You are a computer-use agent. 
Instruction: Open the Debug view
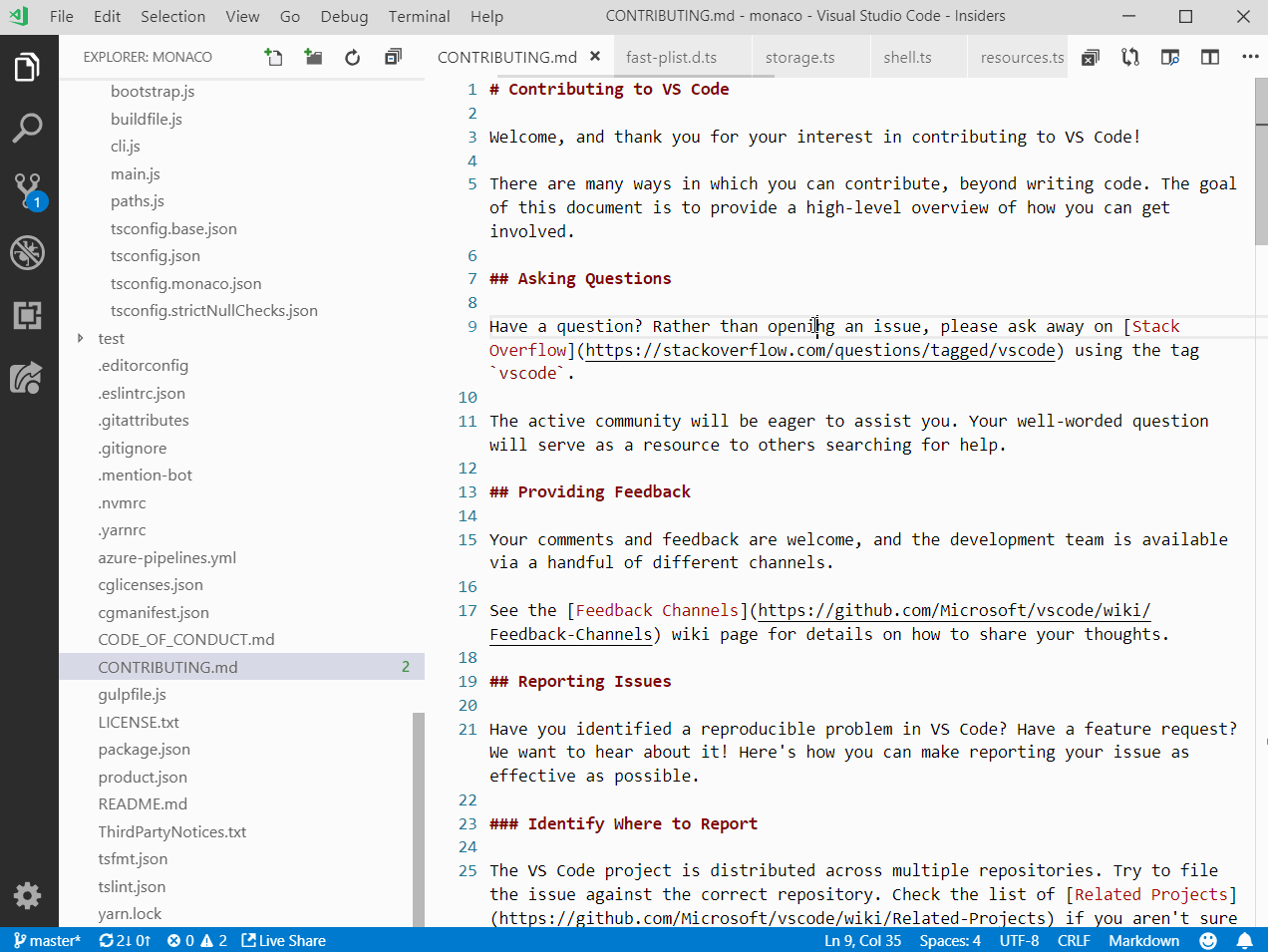(28, 253)
